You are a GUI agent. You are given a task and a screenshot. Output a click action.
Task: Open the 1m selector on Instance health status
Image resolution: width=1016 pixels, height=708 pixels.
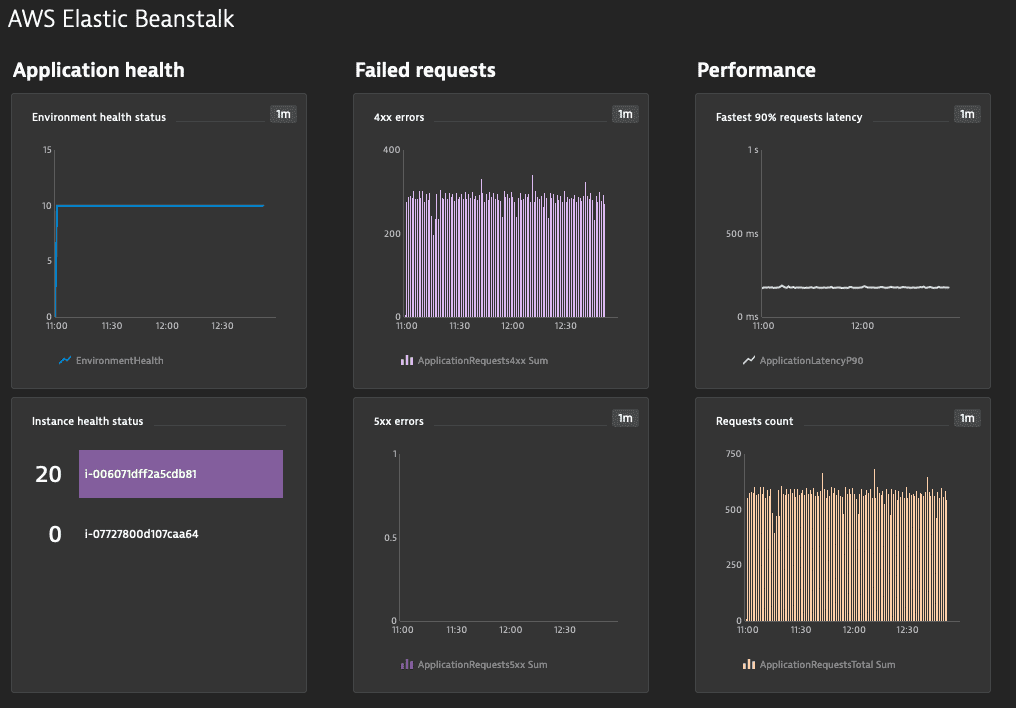click(x=283, y=420)
